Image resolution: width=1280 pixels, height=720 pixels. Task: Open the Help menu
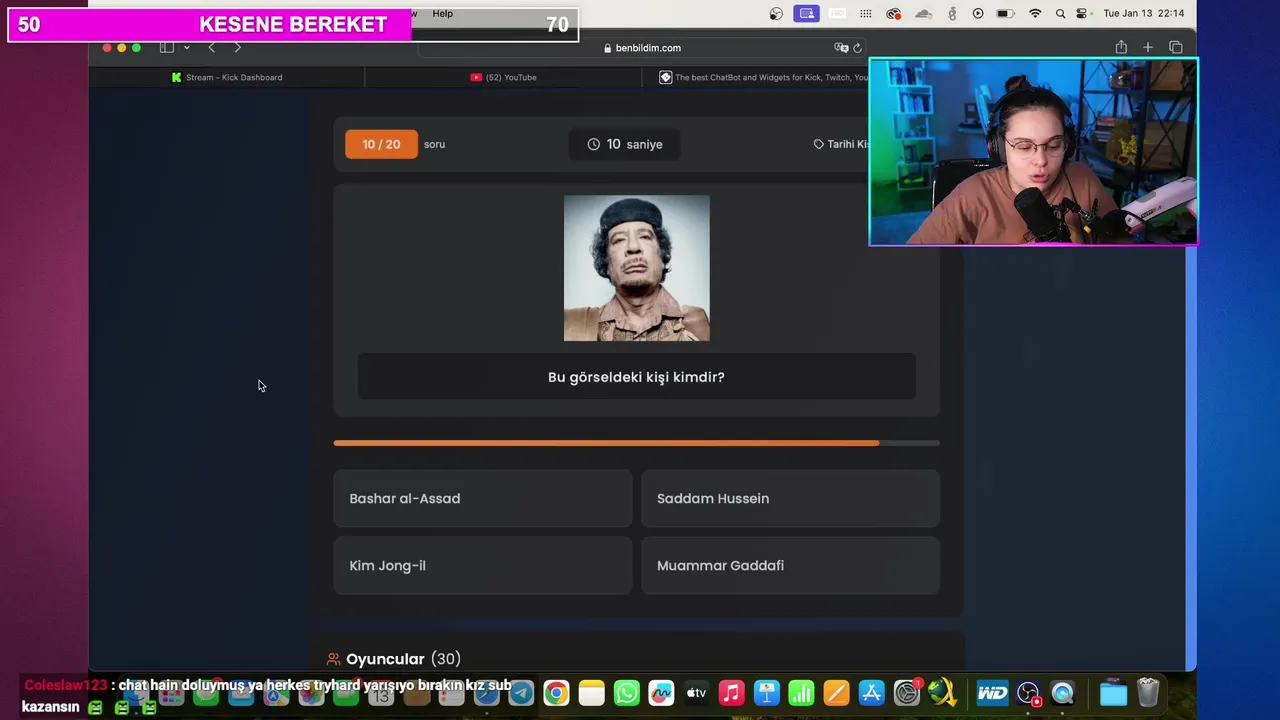pos(442,13)
